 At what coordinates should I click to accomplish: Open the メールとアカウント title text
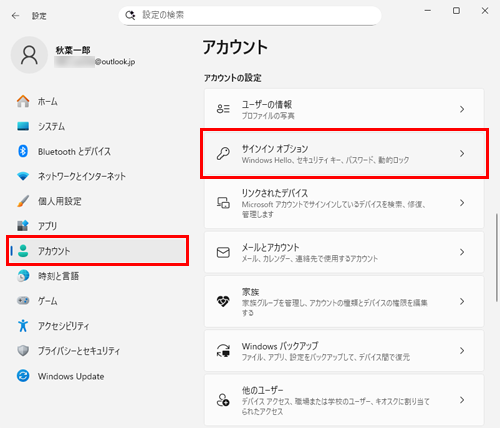coord(270,247)
